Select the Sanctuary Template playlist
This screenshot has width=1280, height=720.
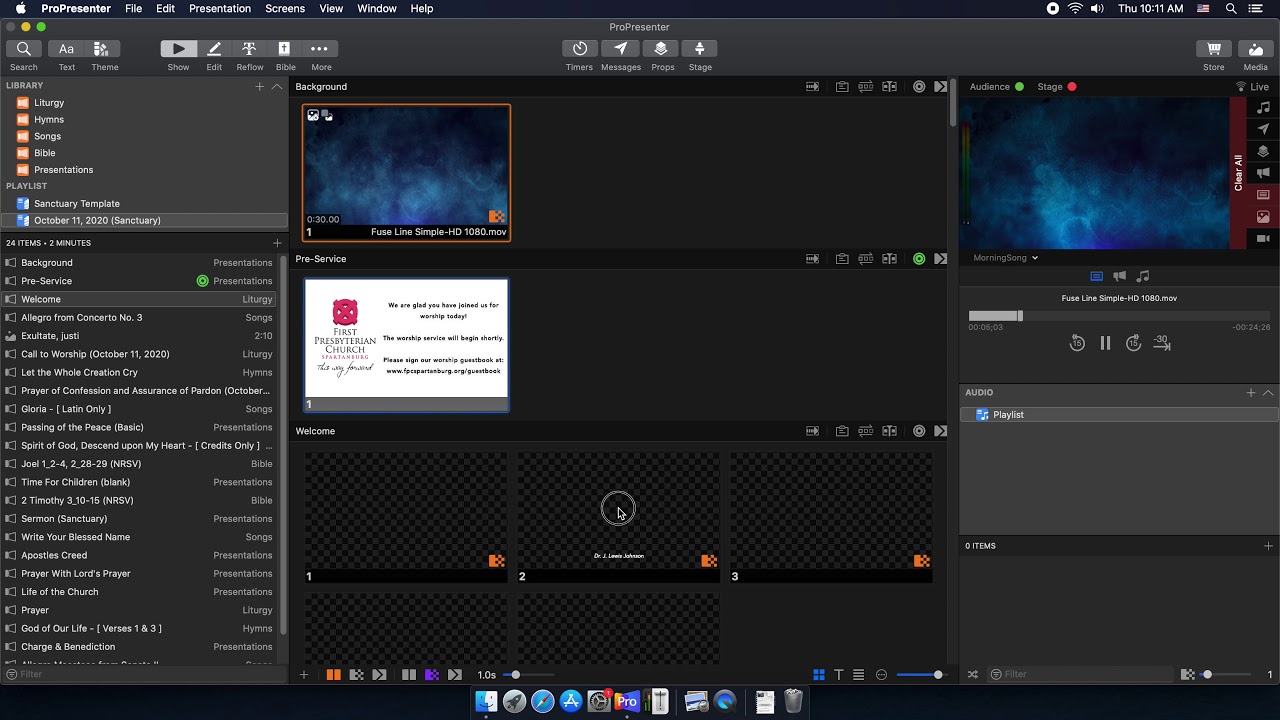[144, 203]
